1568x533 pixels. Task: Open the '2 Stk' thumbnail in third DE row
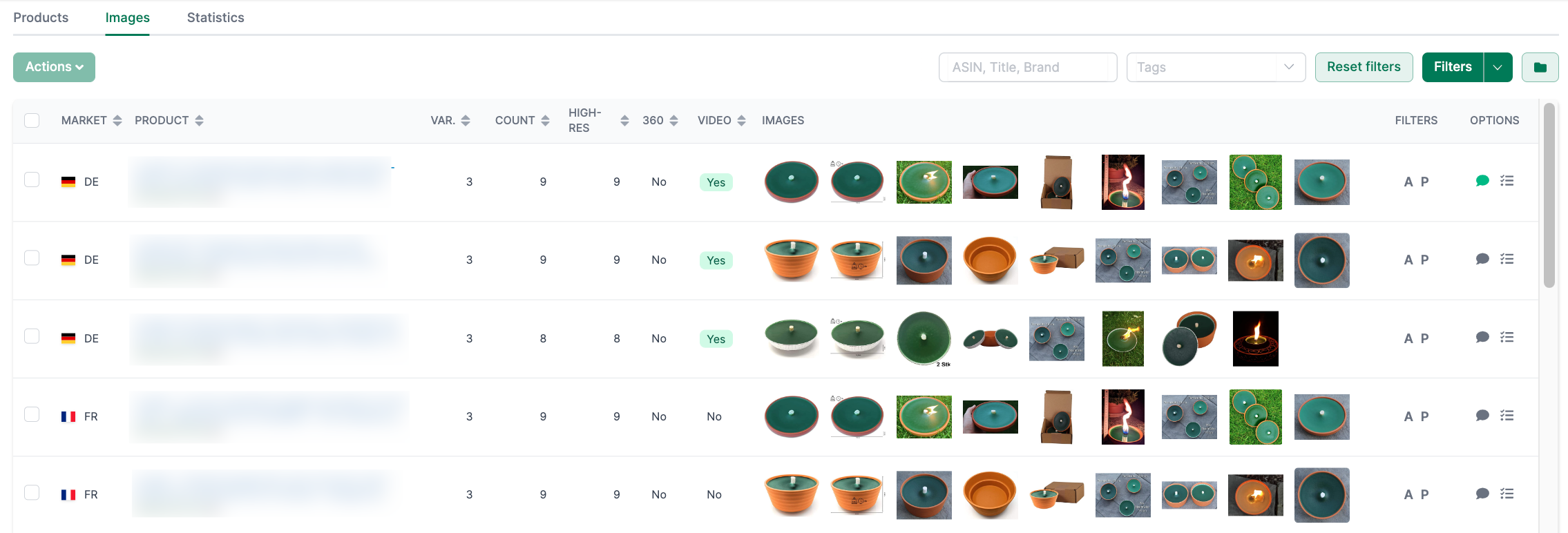(924, 338)
